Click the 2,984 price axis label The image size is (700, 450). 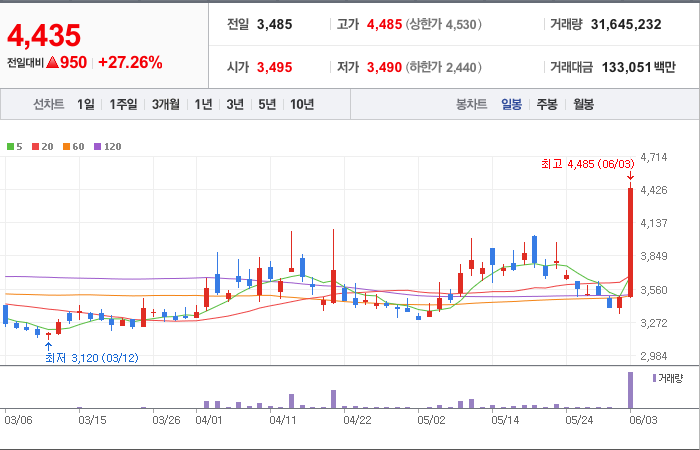tap(654, 356)
